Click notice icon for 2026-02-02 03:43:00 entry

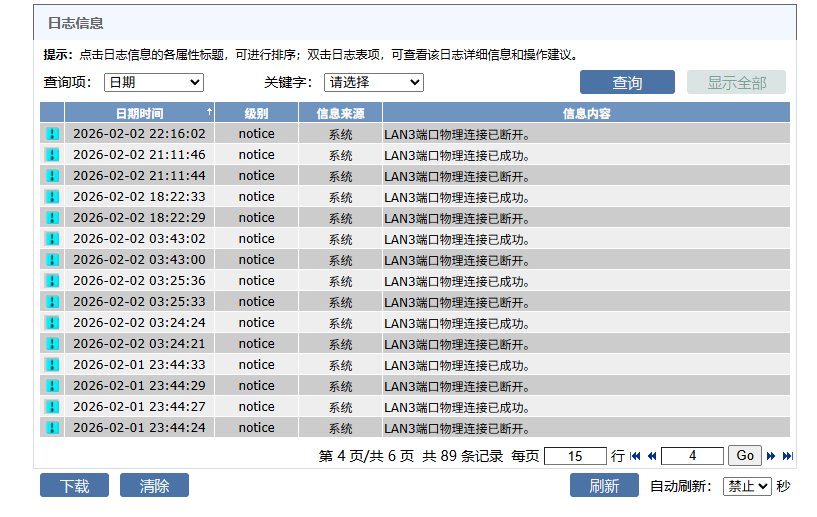[52, 260]
